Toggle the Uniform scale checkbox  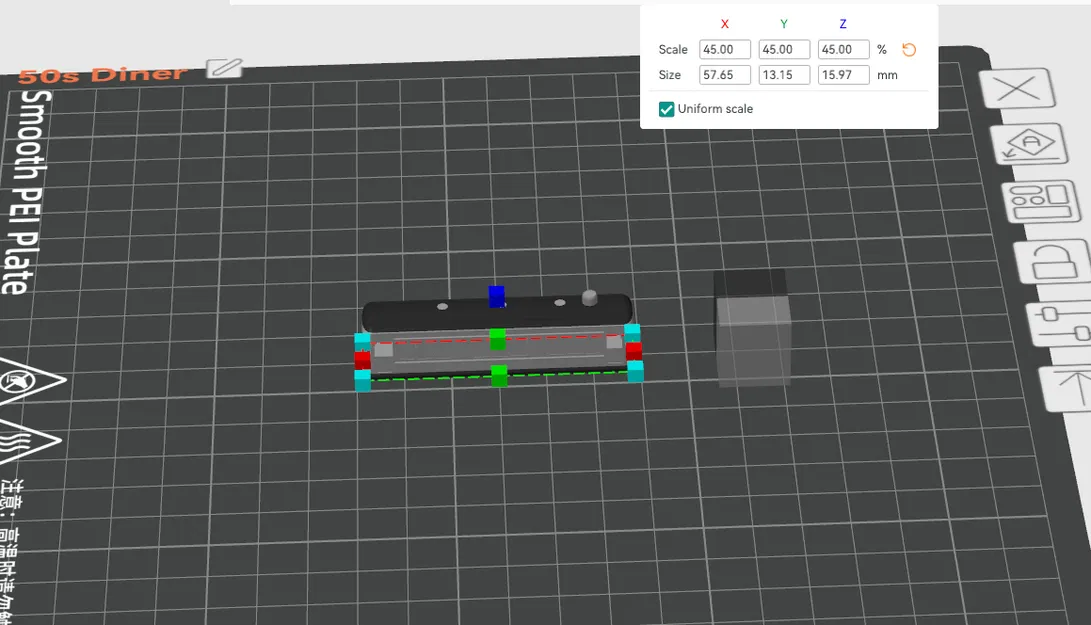coord(667,109)
